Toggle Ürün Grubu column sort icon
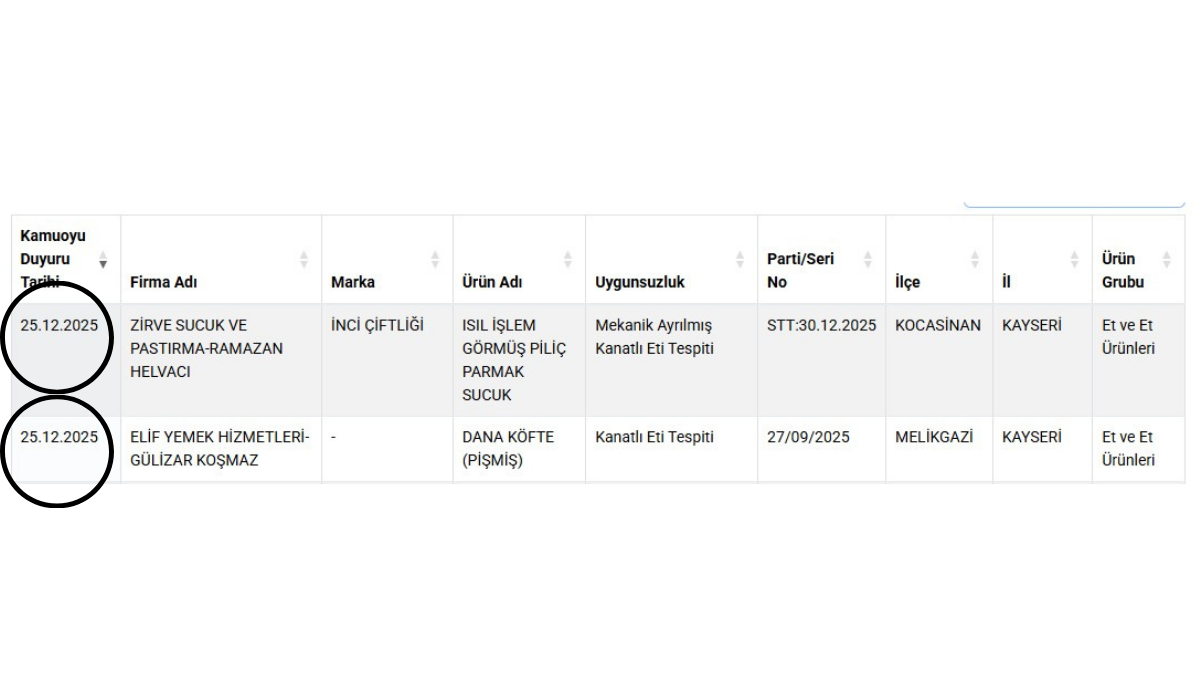Screen dimensions: 1200x675 pos(1166,260)
